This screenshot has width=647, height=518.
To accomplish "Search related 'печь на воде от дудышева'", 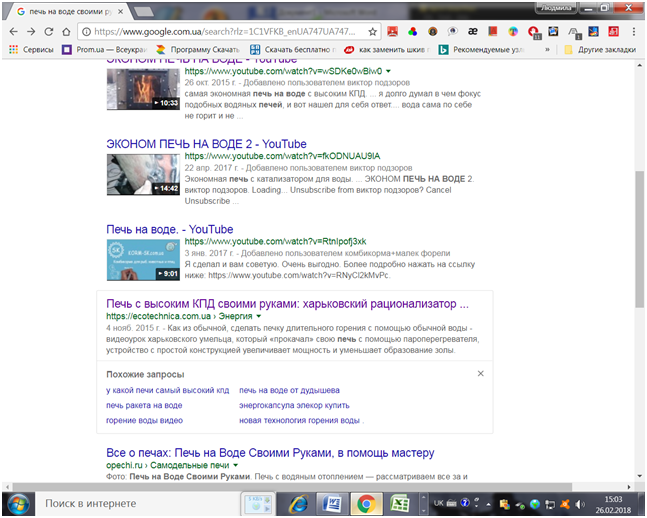I will [x=289, y=390].
